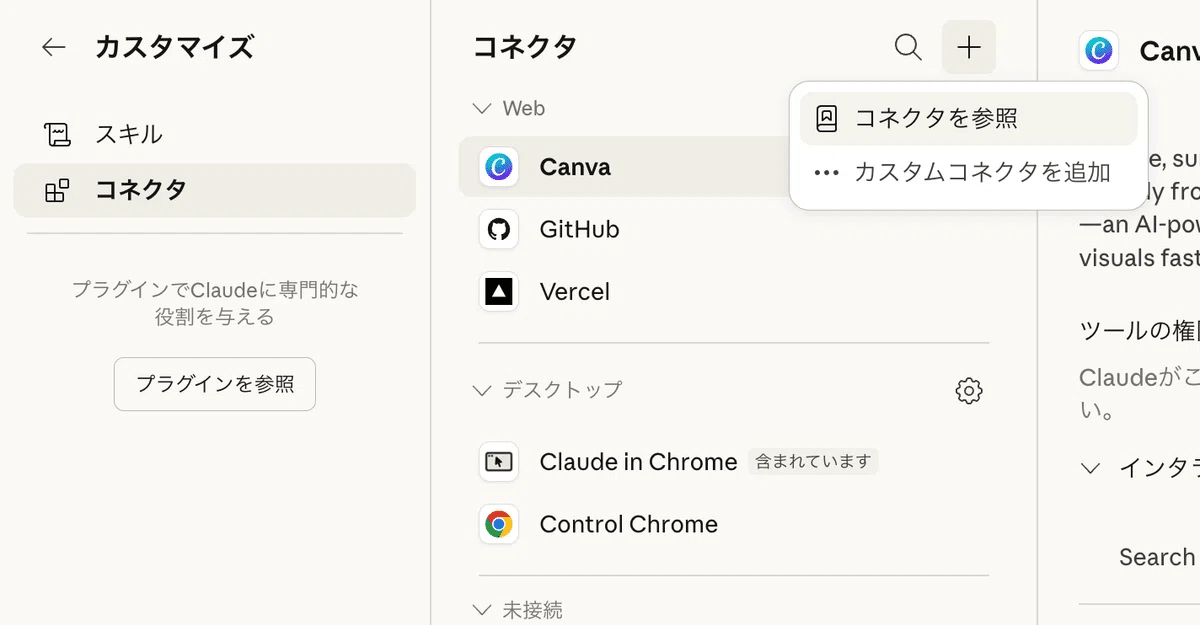Click the Claude in Chrome icon

pyautogui.click(x=498, y=462)
